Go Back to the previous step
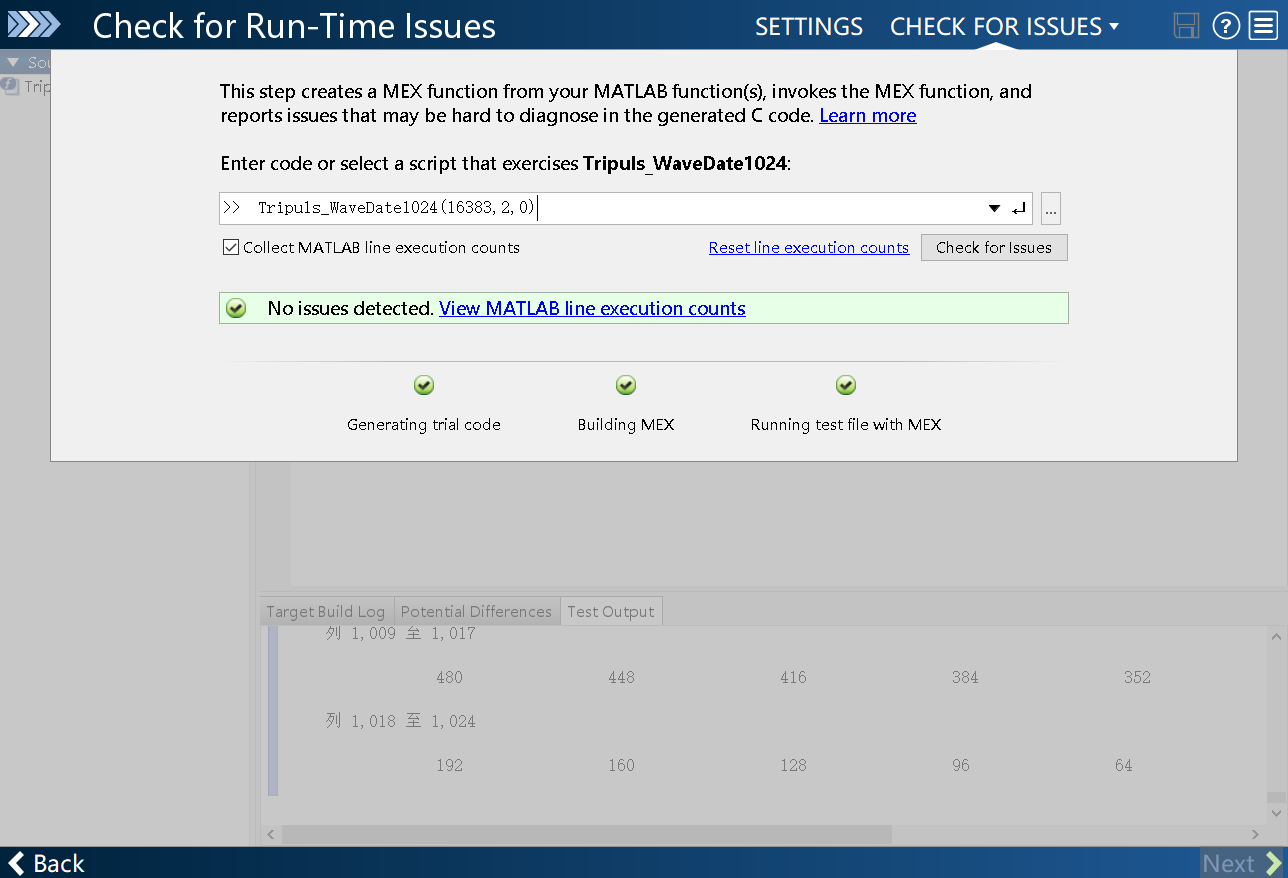Screen dimensions: 1288x878 point(46,863)
